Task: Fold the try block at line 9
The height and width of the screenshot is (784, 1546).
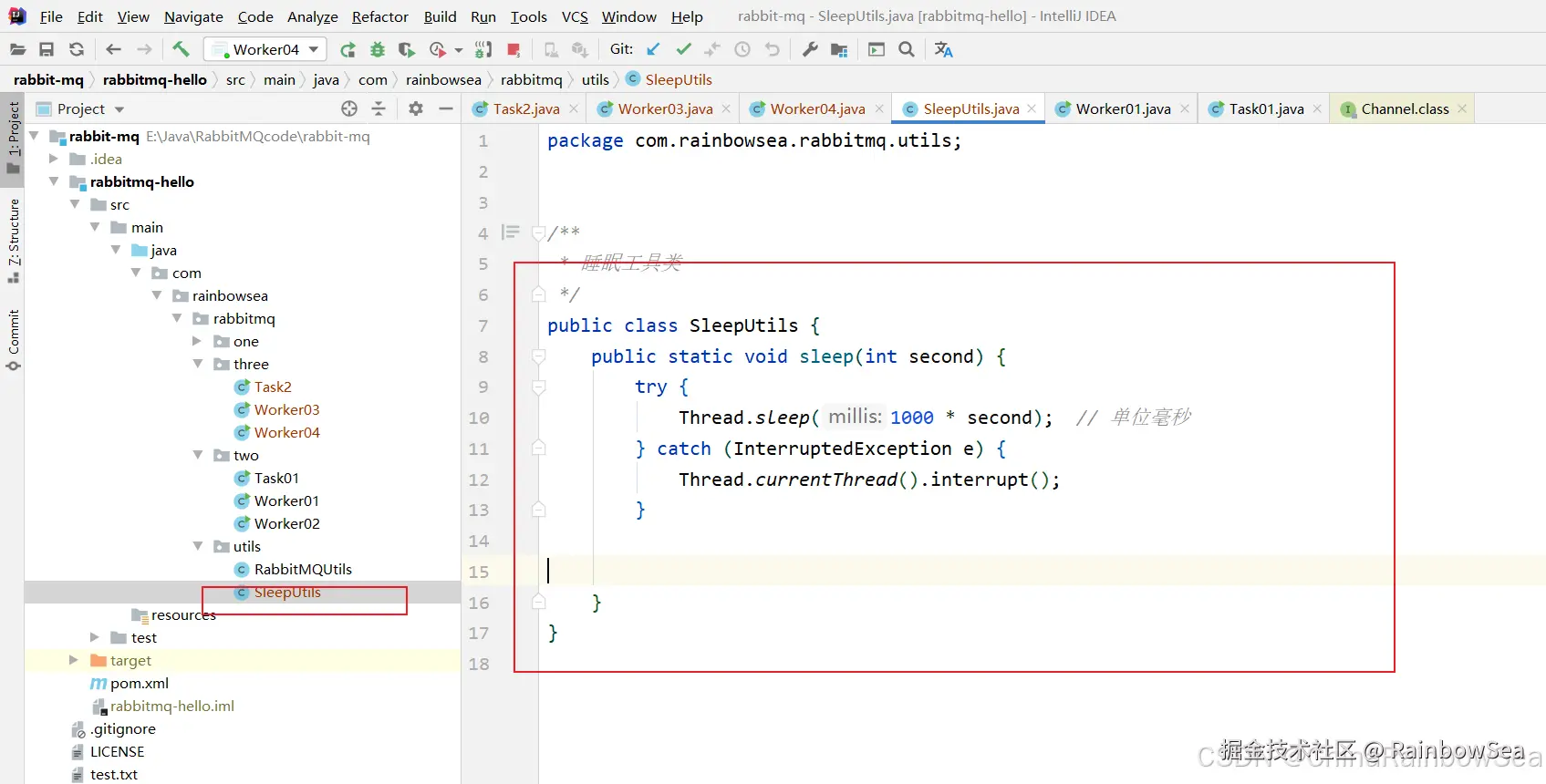Action: tap(539, 387)
